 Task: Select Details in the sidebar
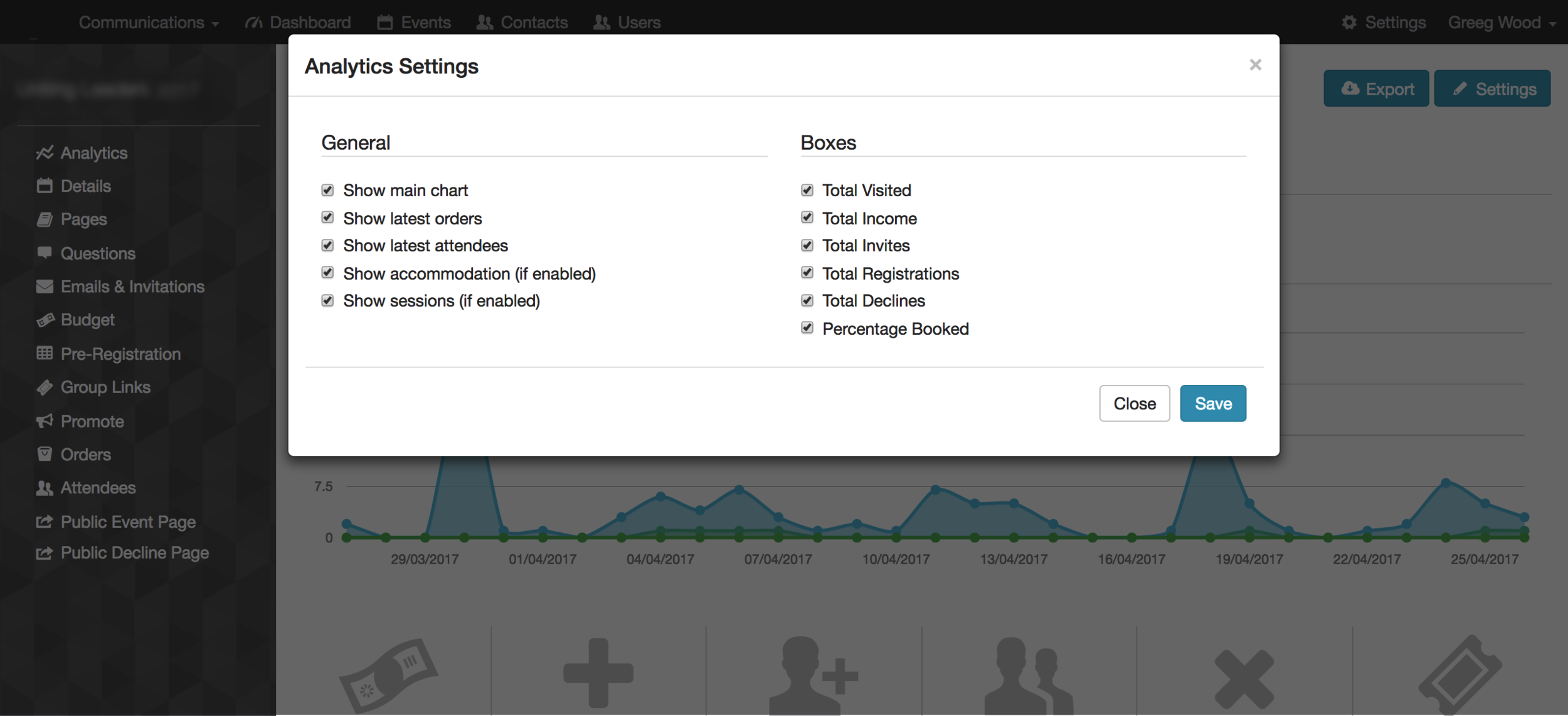[73, 186]
